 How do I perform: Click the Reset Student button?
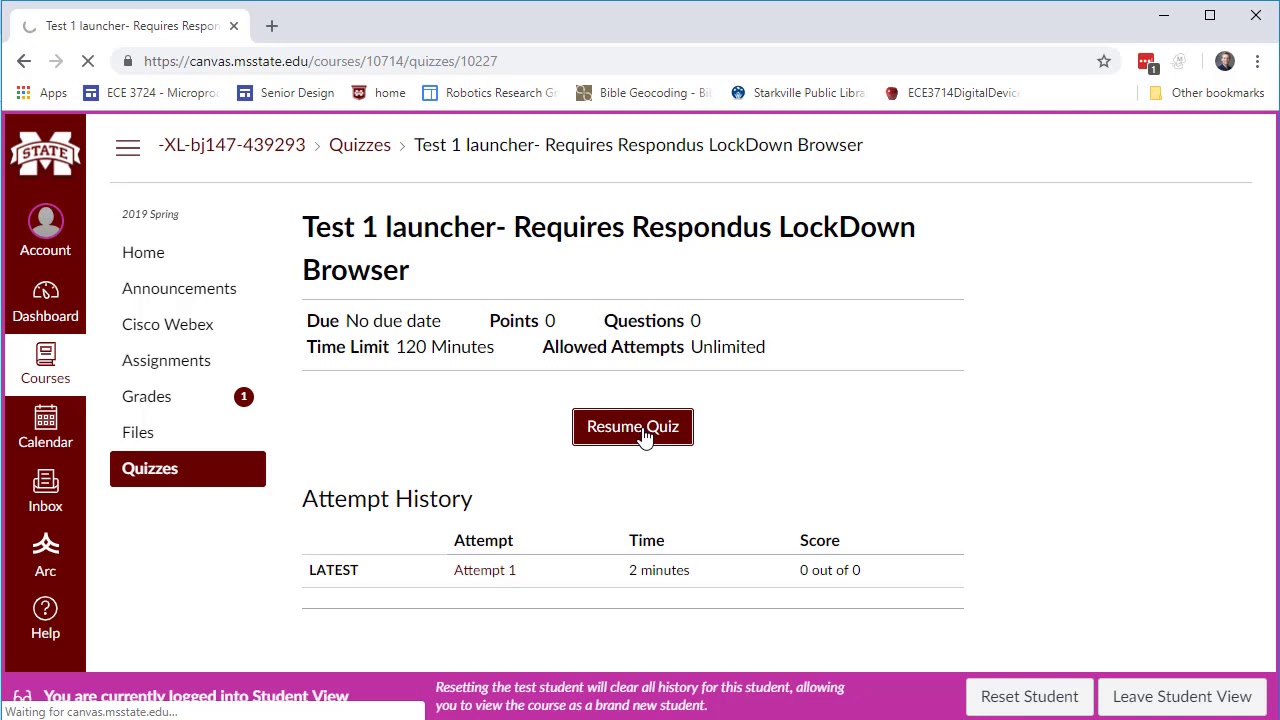tap(1029, 696)
